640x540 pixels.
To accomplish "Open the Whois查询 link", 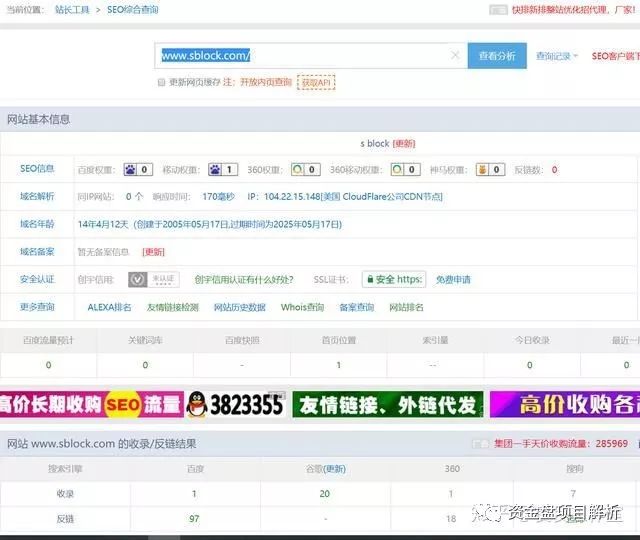I will point(302,307).
